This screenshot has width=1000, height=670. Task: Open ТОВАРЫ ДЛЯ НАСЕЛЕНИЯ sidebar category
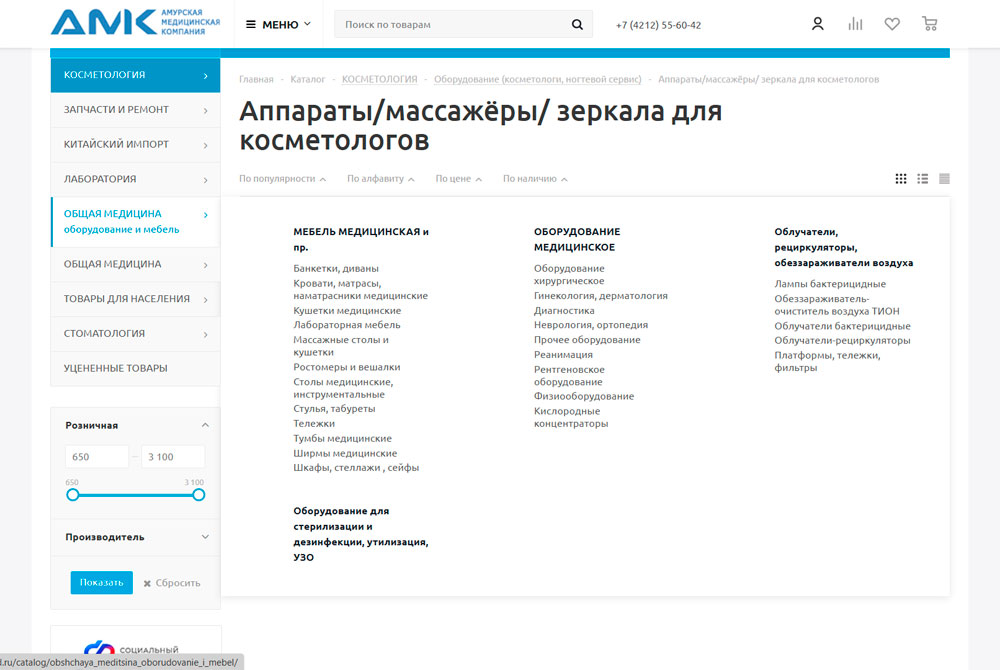coord(135,299)
